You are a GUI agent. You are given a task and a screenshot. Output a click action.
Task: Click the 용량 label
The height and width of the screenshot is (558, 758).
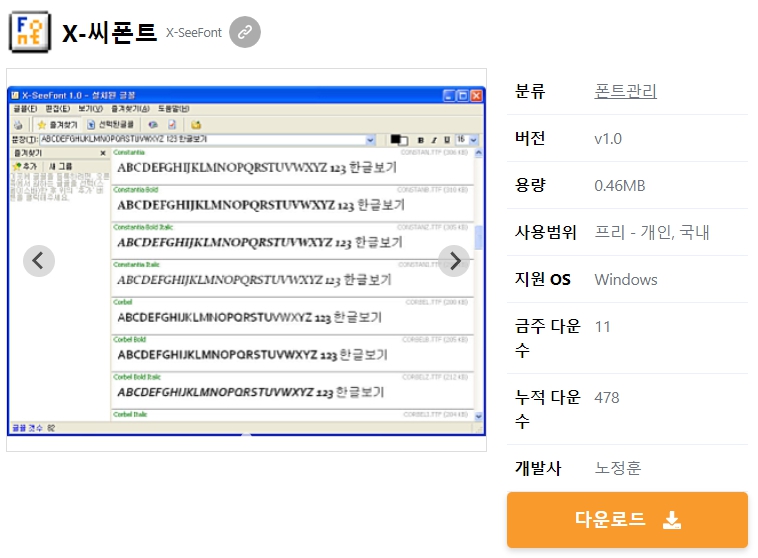tap(530, 185)
